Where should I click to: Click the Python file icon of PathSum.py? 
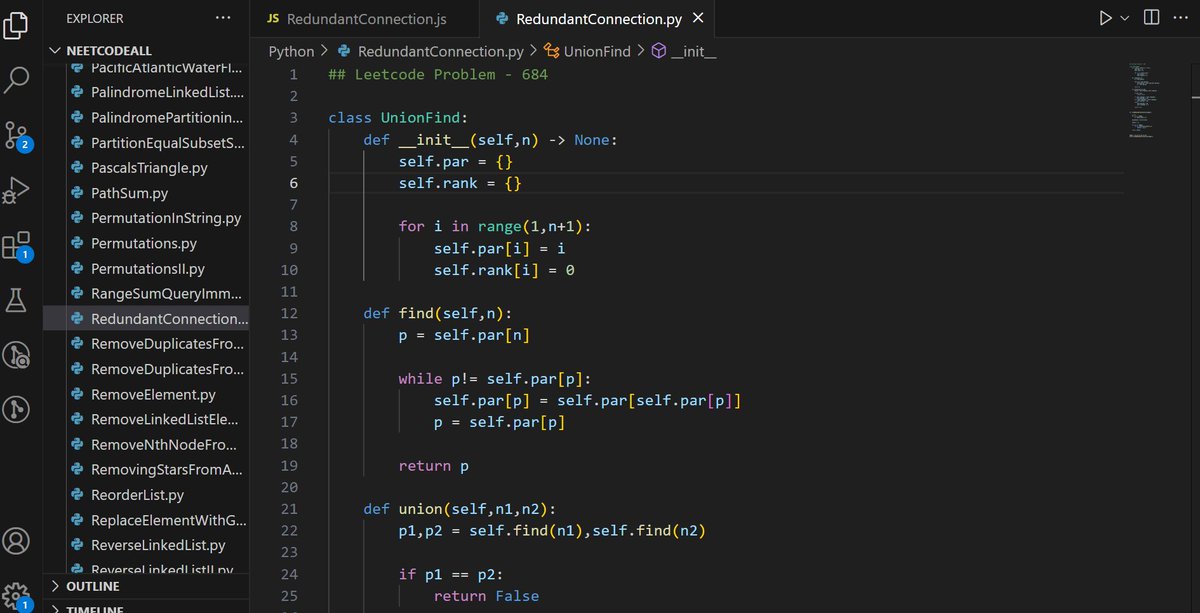point(77,193)
